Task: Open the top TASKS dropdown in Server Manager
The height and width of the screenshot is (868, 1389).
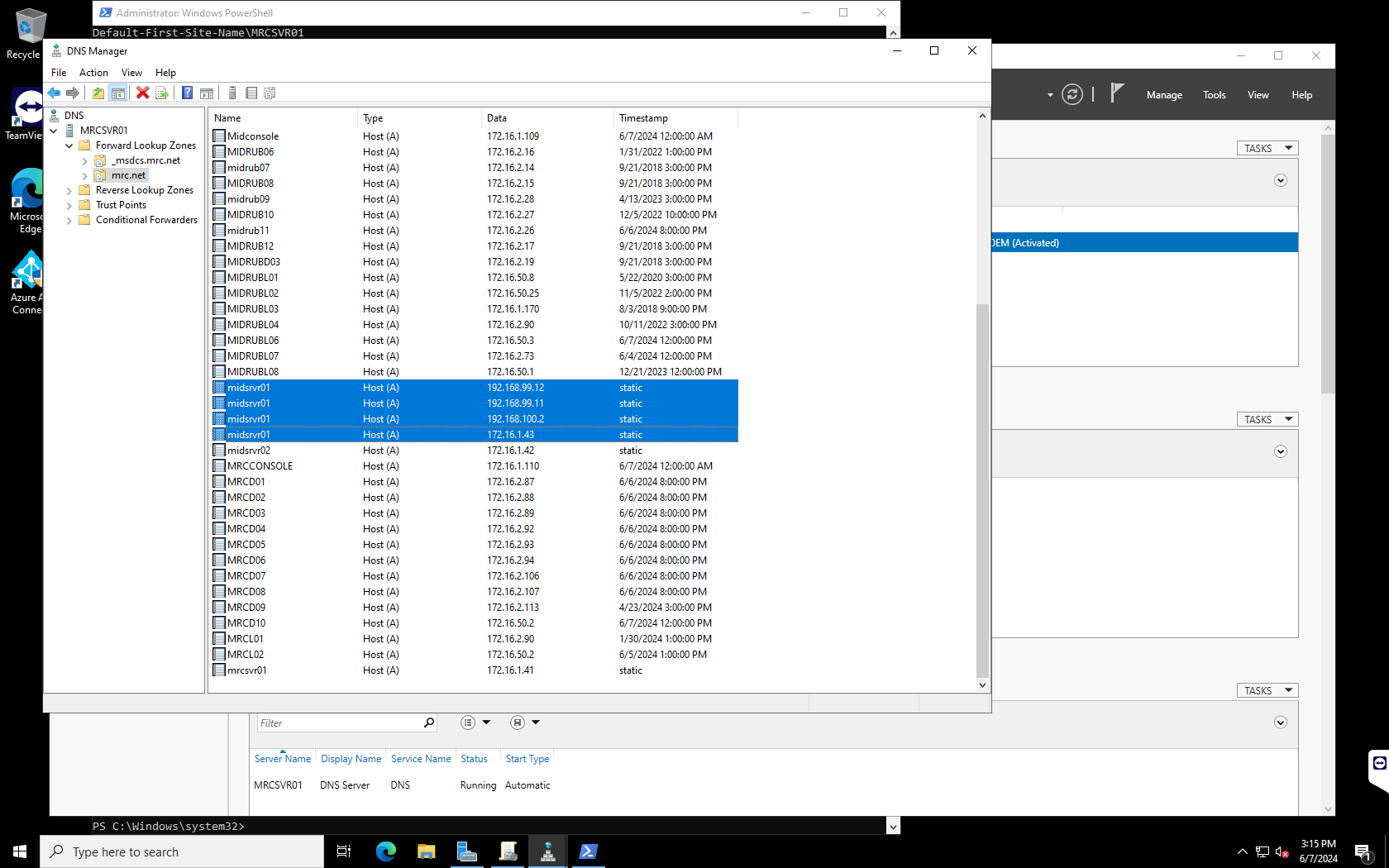Action: [1267, 147]
